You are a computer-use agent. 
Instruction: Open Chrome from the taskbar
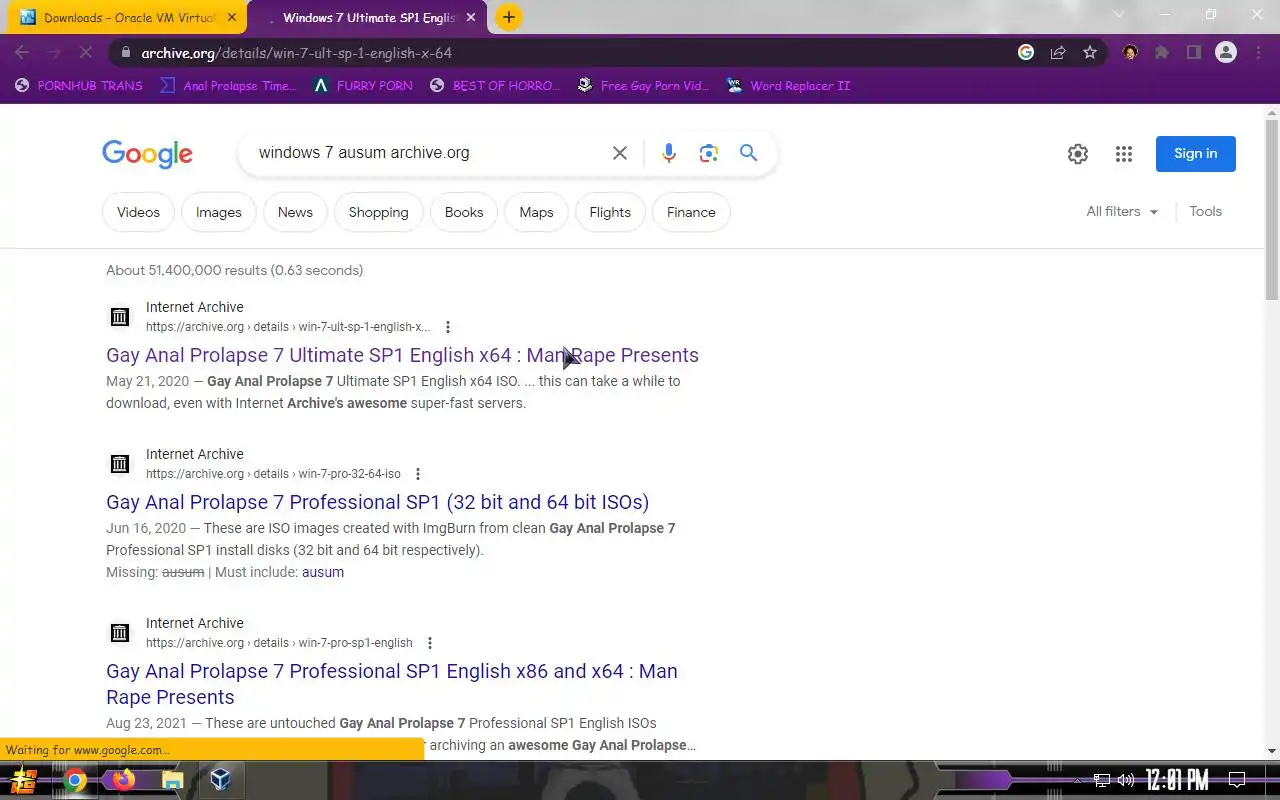click(x=75, y=780)
